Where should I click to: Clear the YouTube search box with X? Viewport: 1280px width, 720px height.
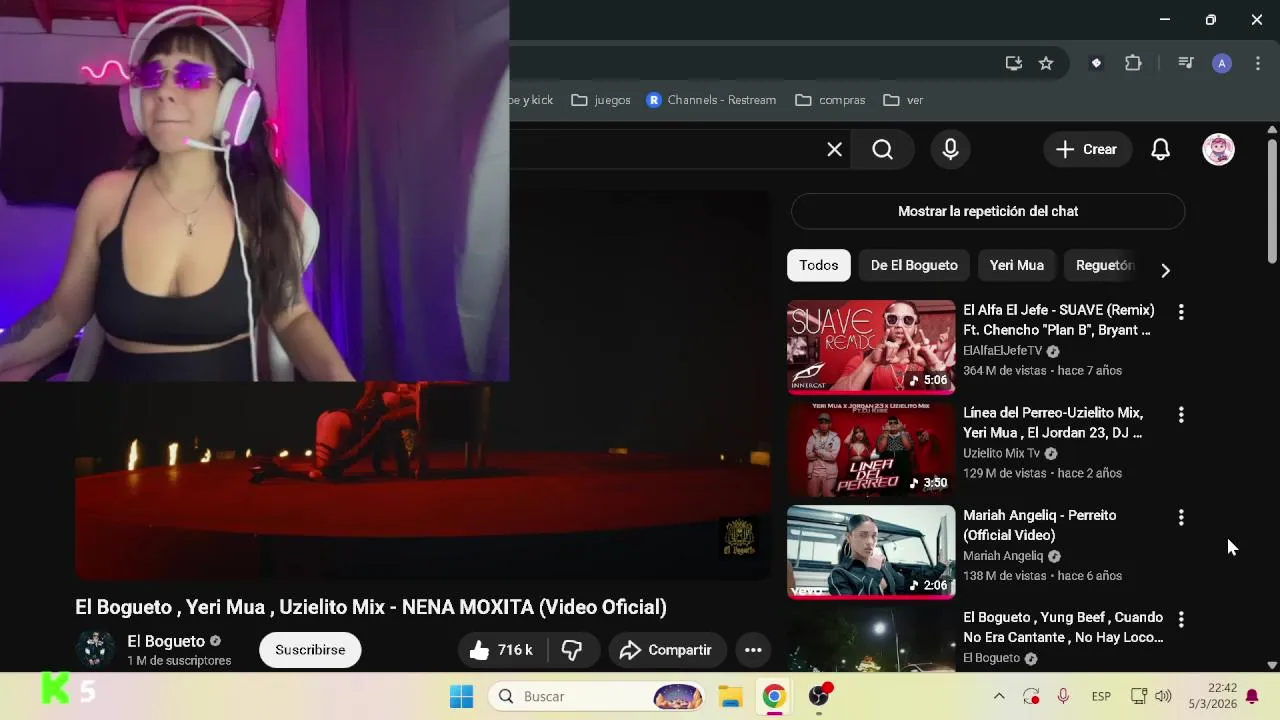point(834,150)
